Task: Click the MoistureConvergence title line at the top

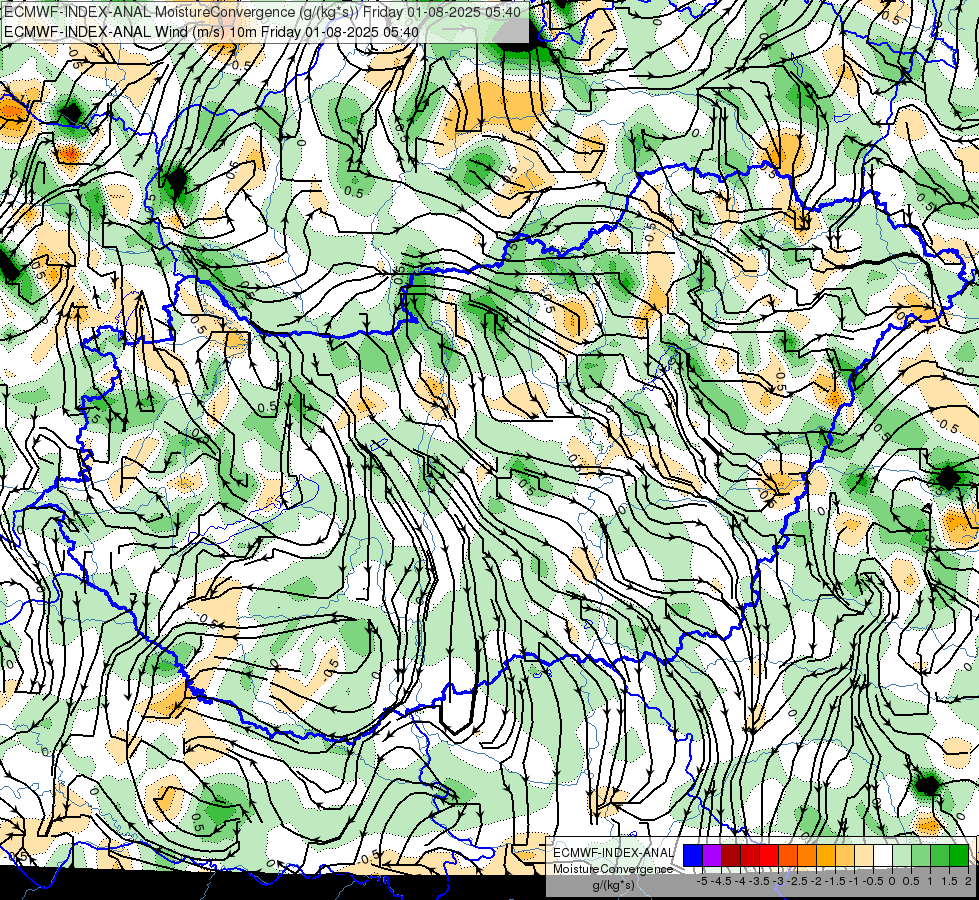Action: point(262,12)
